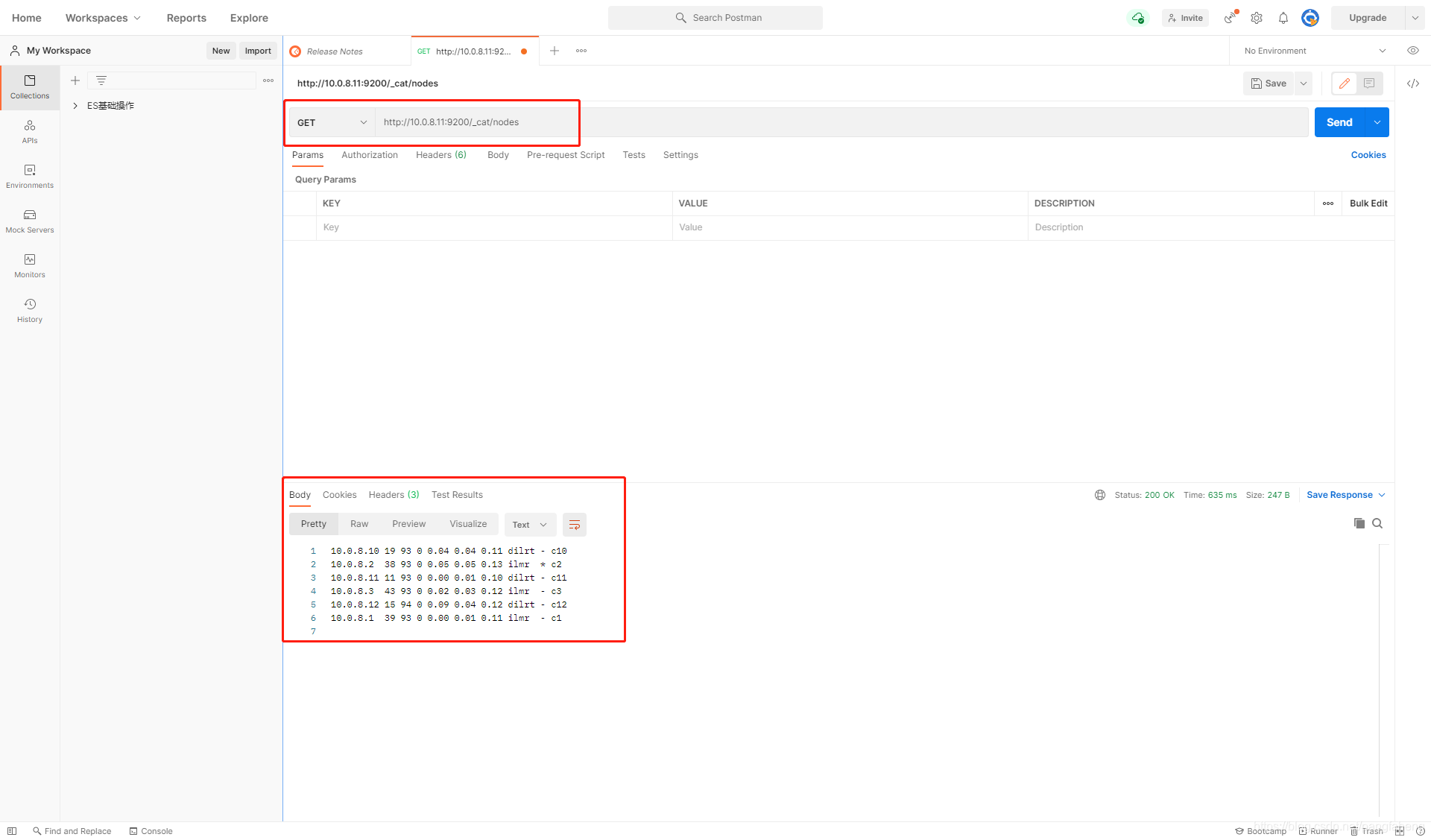1431x840 pixels.
Task: Open the Tests tab
Action: [634, 155]
